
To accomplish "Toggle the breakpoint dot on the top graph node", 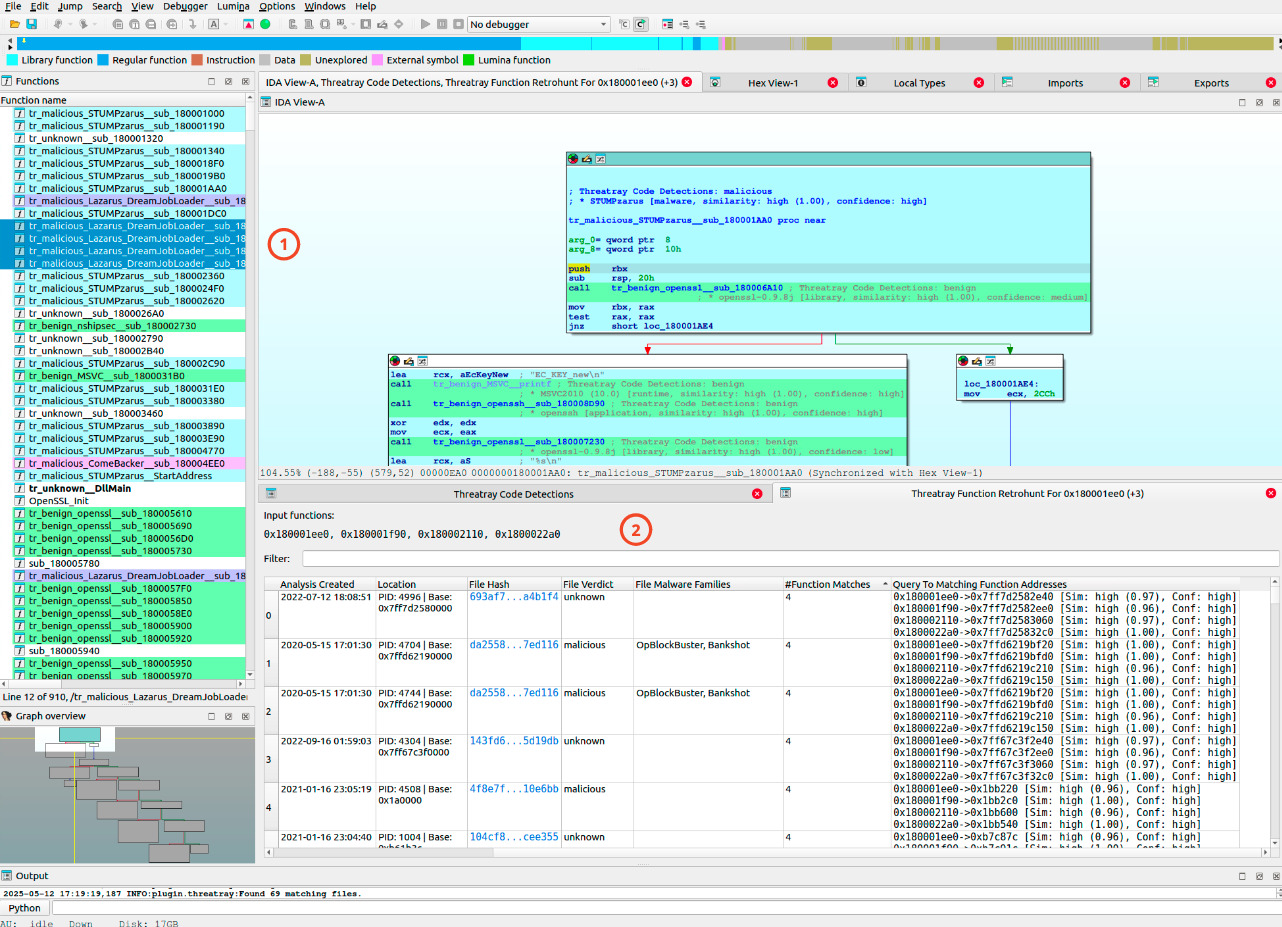I will tap(573, 159).
